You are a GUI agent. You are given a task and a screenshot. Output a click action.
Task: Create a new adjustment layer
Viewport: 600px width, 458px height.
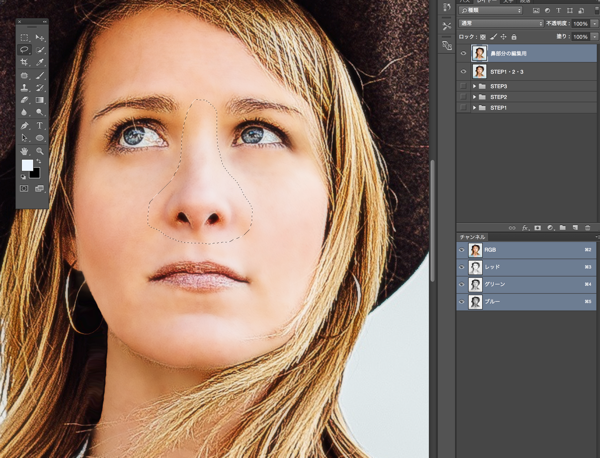[x=550, y=228]
